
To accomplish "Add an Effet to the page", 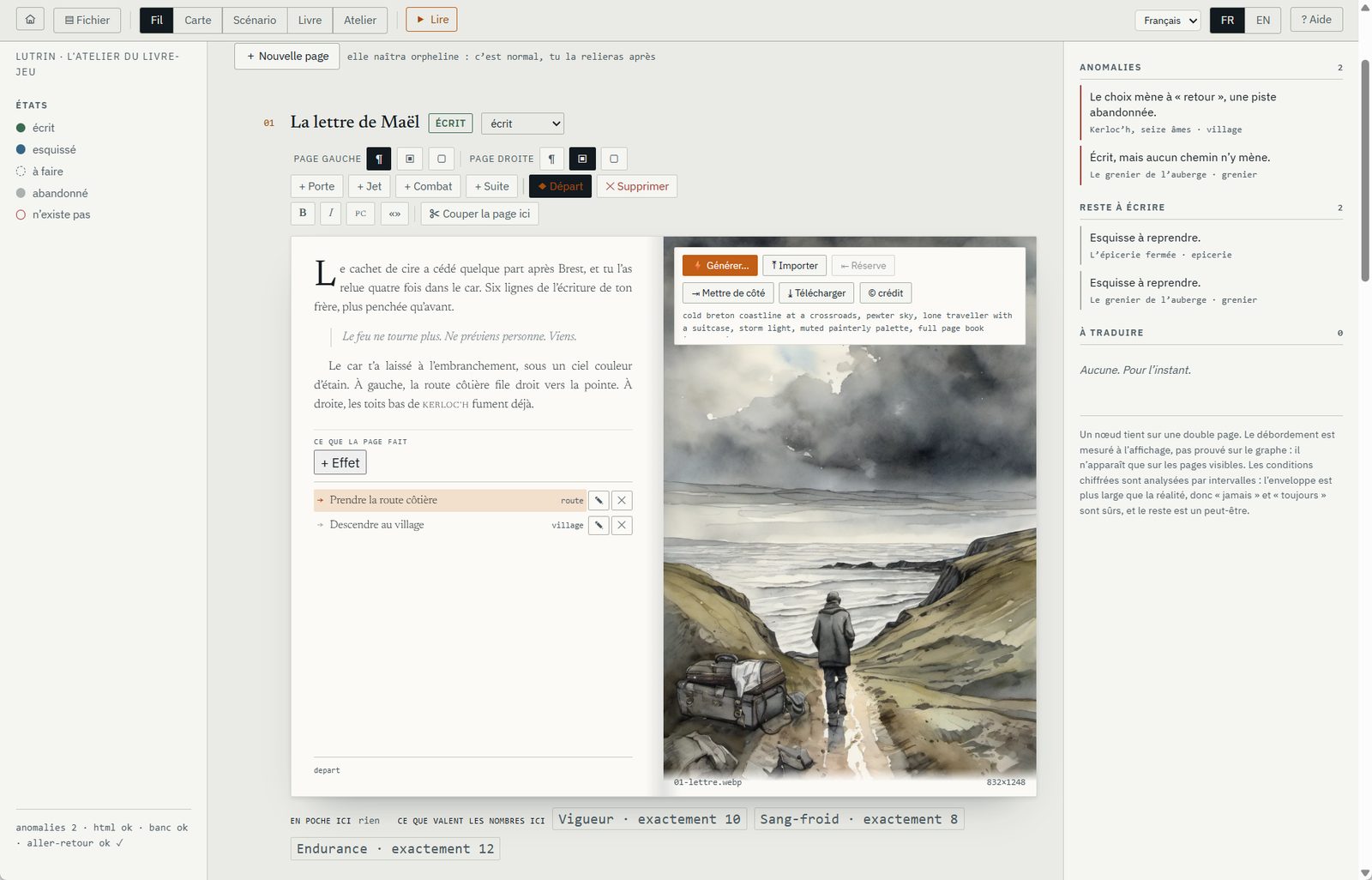I will point(340,463).
